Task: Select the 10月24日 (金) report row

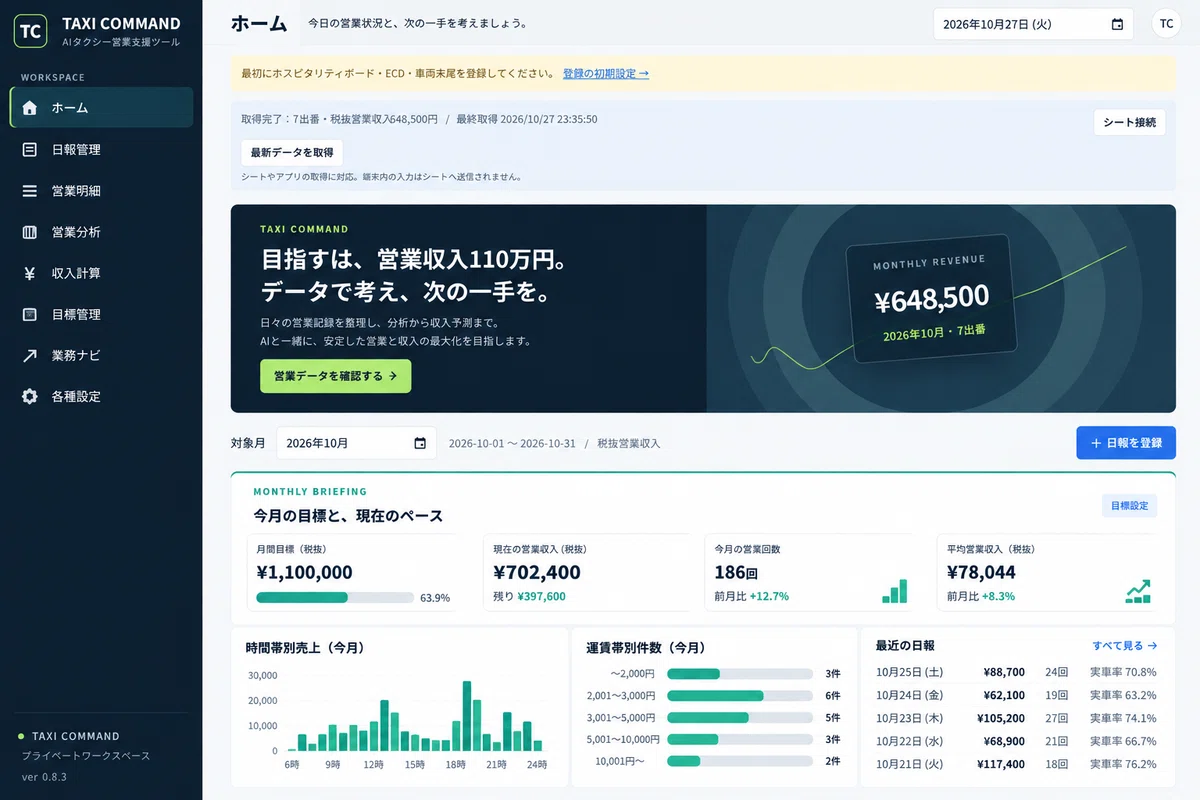Action: 1016,695
